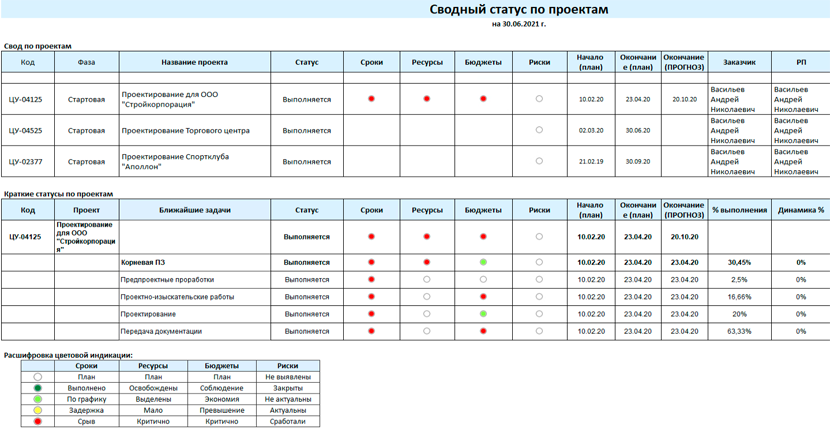Select Риски empty circle for Передача документации
The image size is (830, 430).
pos(539,331)
